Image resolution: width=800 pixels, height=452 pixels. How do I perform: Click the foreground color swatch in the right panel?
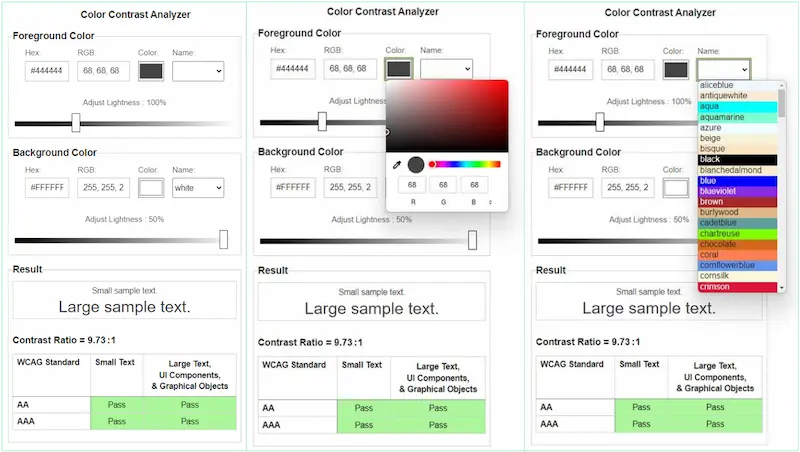[x=676, y=70]
